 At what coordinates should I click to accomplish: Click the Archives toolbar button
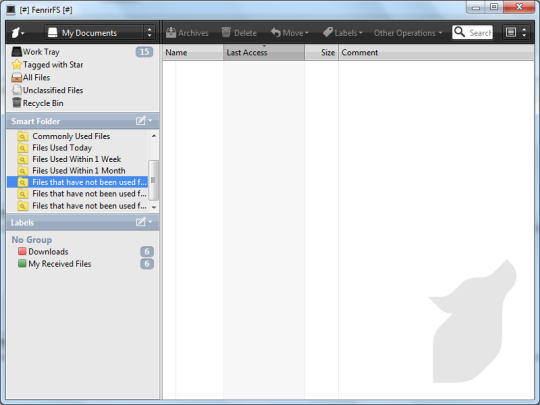187,33
